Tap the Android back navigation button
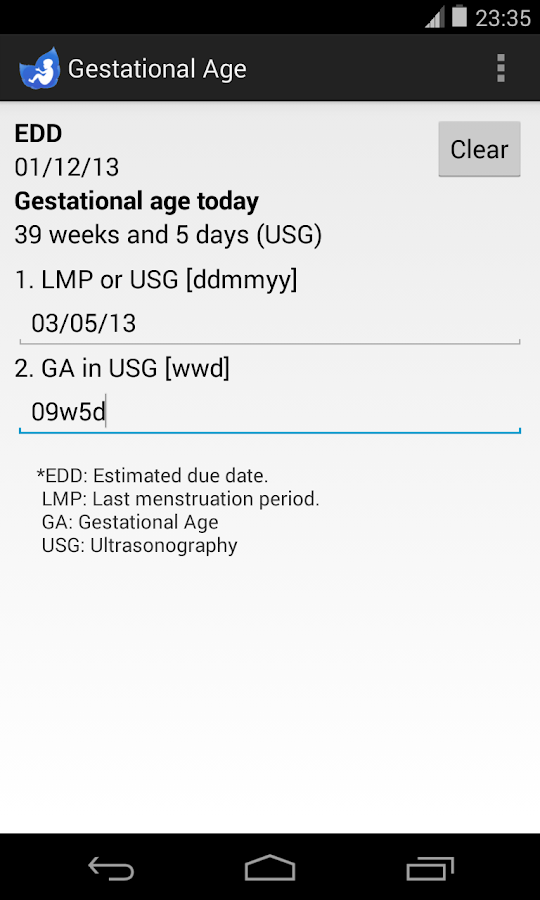 (111, 867)
